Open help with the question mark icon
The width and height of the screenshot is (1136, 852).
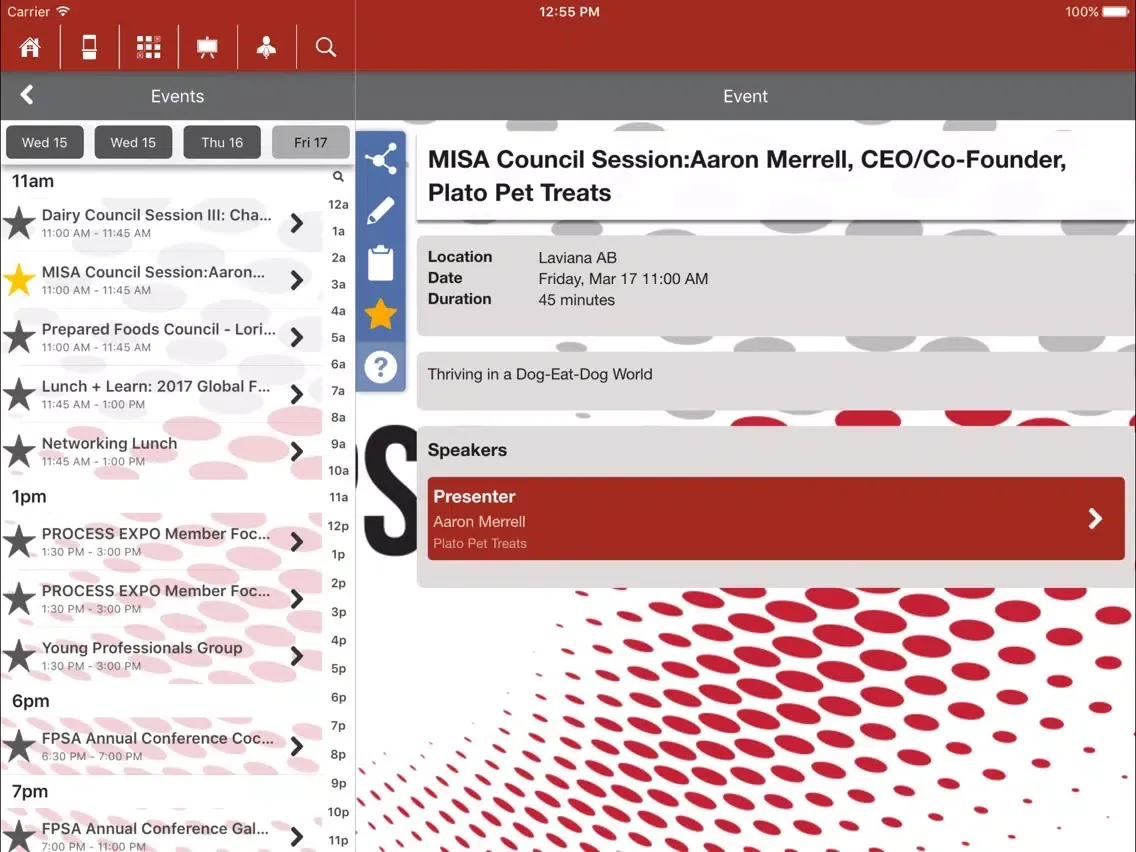click(x=380, y=367)
